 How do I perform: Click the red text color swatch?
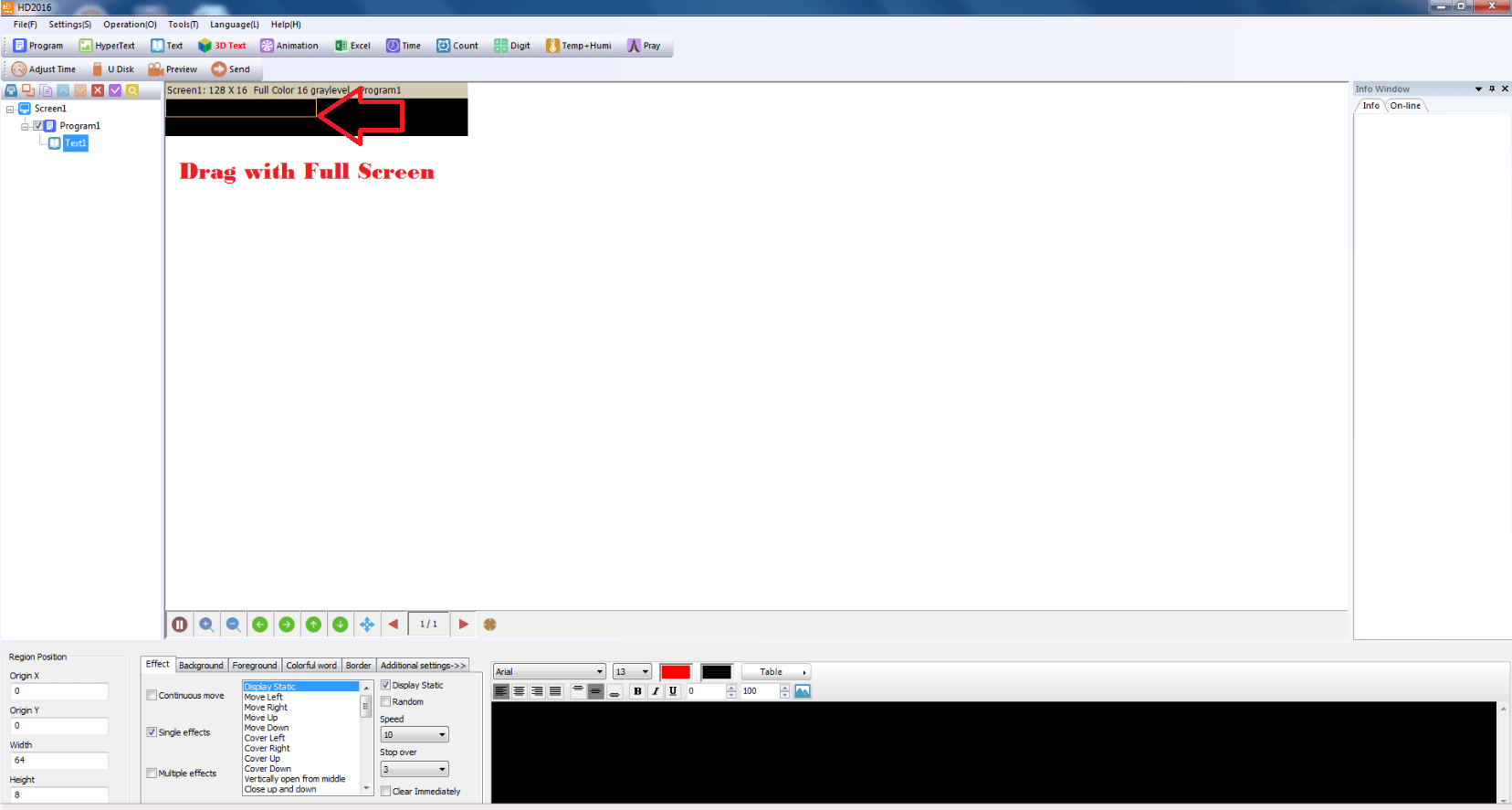click(676, 672)
